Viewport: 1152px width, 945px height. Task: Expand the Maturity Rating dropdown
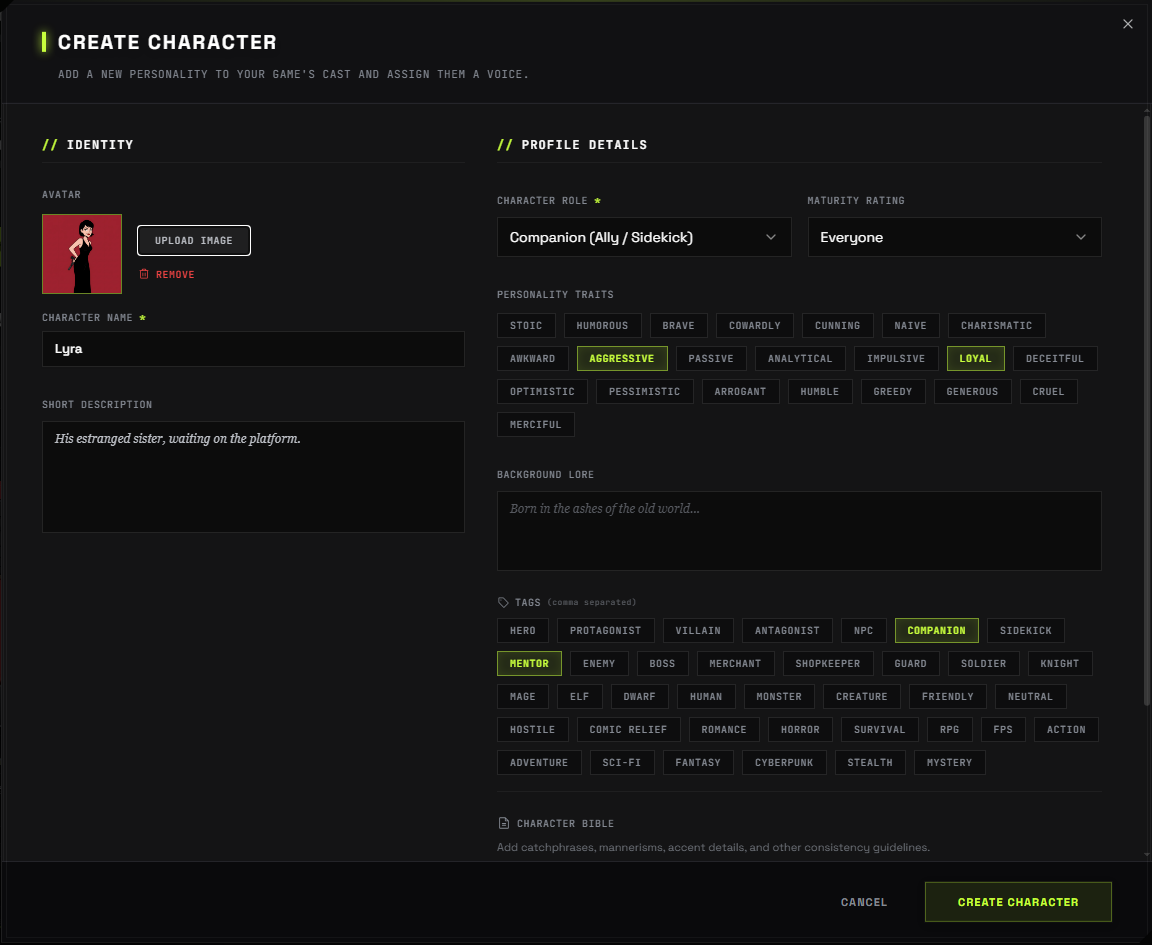tap(954, 237)
